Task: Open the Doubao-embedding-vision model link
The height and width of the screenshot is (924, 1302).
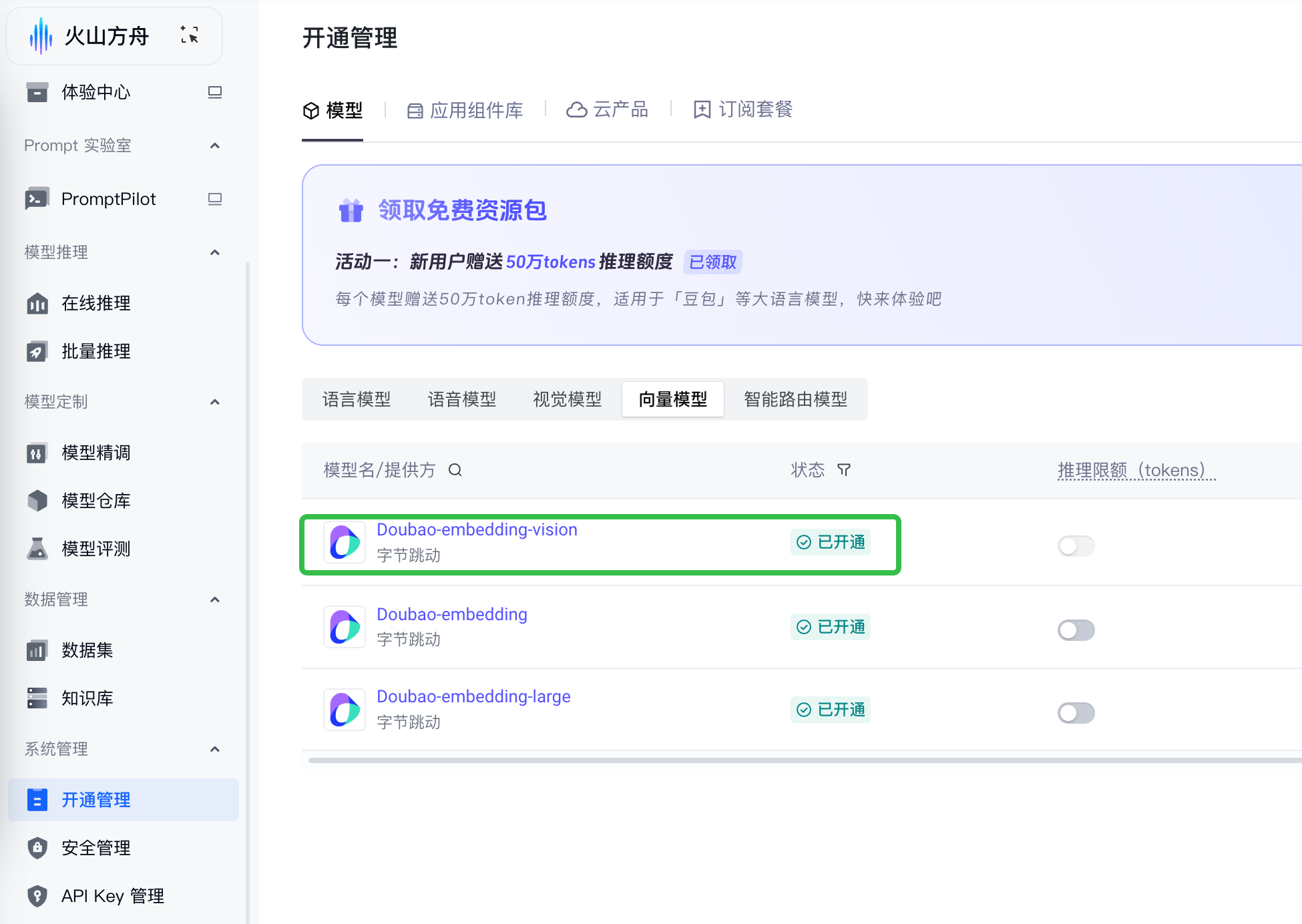Action: (477, 529)
